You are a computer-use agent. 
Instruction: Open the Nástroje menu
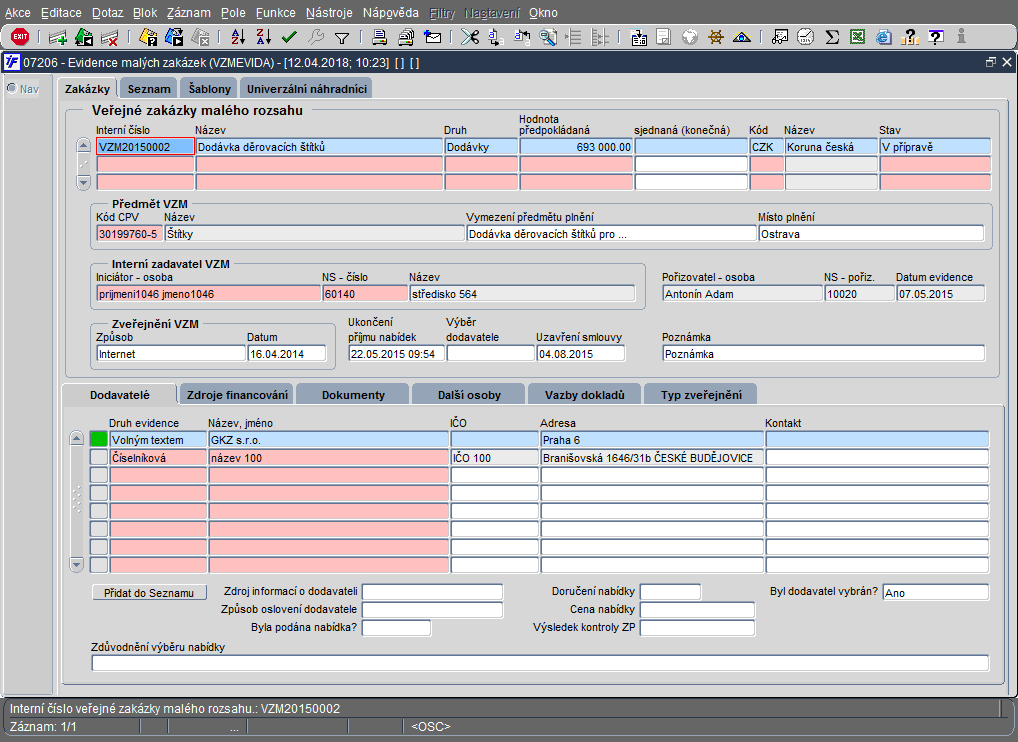tap(328, 13)
